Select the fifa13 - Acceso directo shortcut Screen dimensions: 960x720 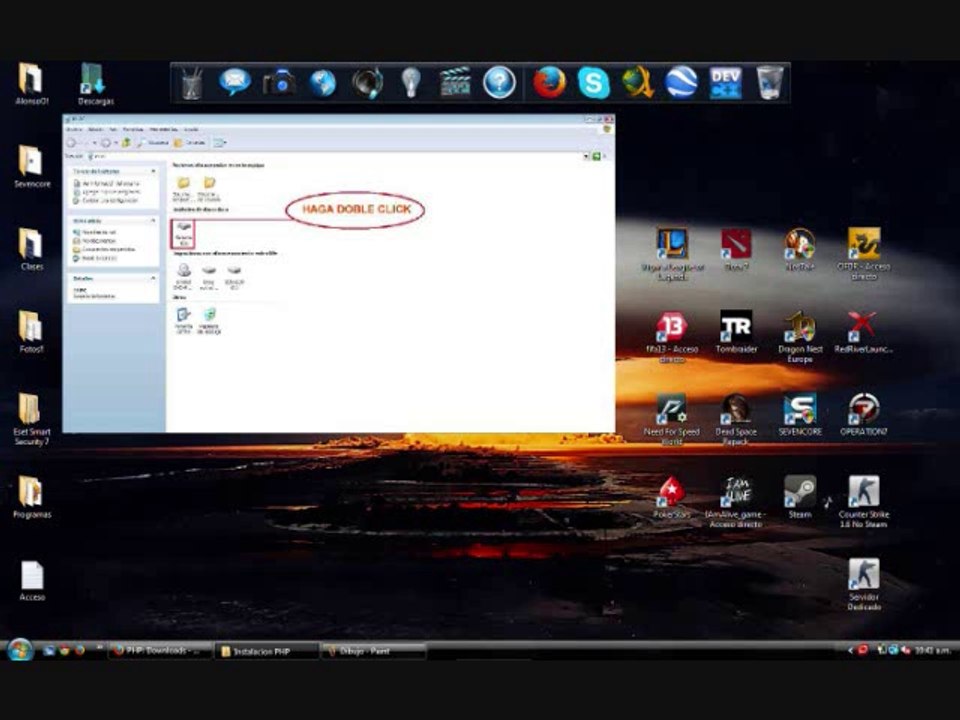pyautogui.click(x=672, y=337)
